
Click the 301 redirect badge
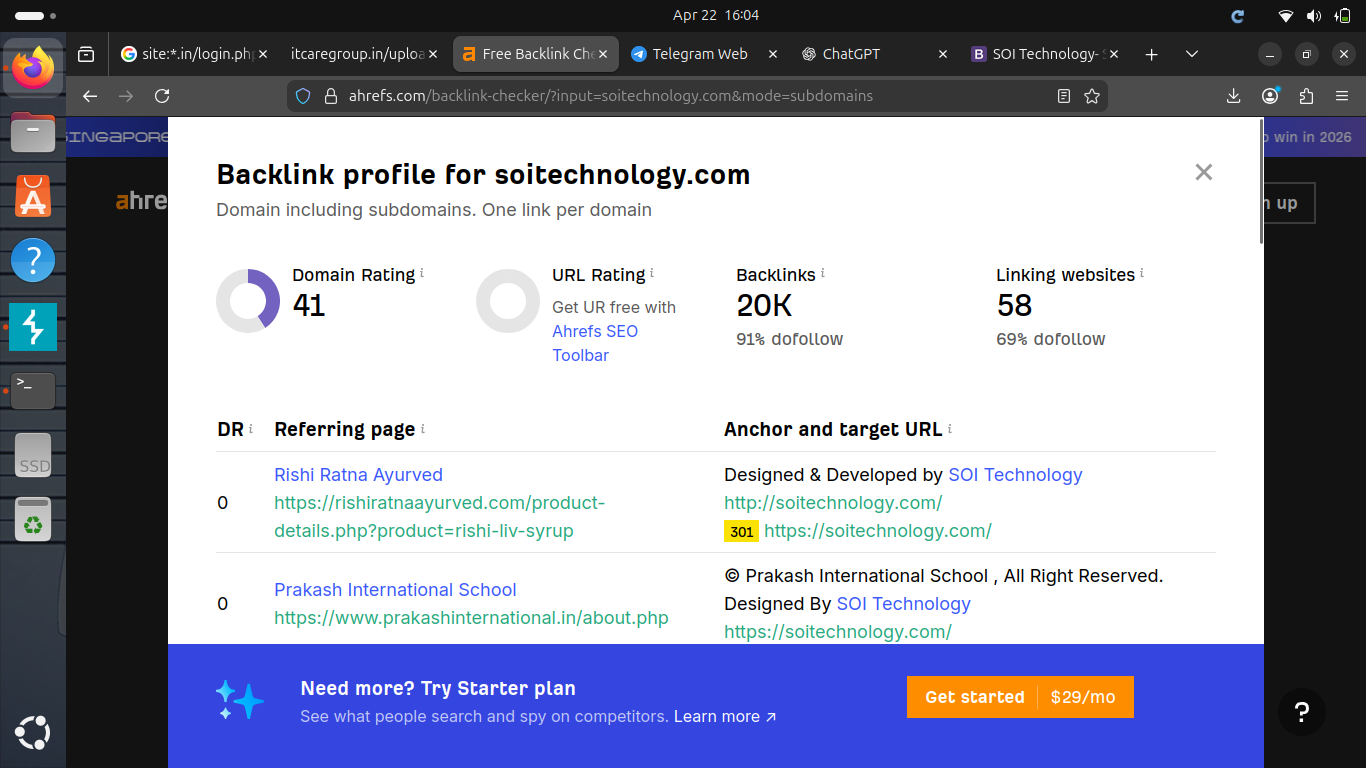pyautogui.click(x=741, y=531)
